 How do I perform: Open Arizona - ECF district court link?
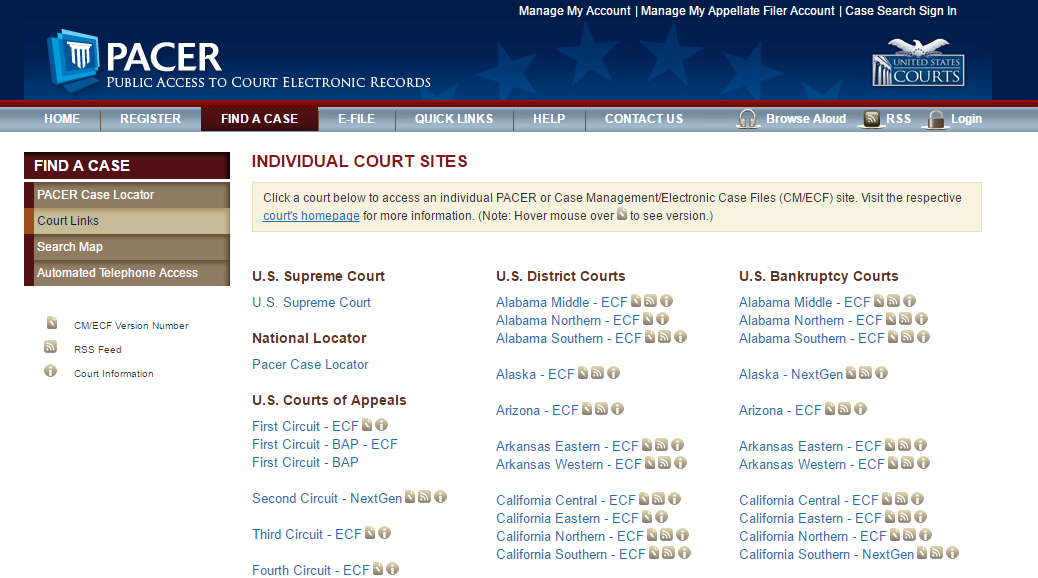tap(537, 410)
